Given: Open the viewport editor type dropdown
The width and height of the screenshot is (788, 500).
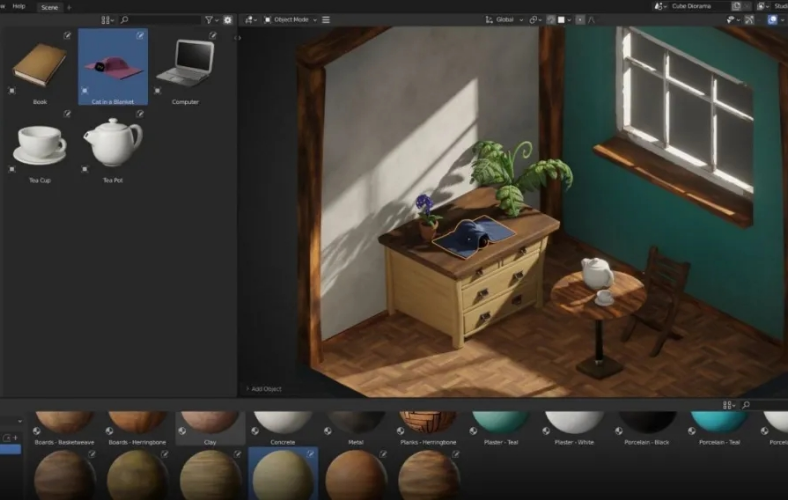Looking at the screenshot, I should pyautogui.click(x=251, y=20).
